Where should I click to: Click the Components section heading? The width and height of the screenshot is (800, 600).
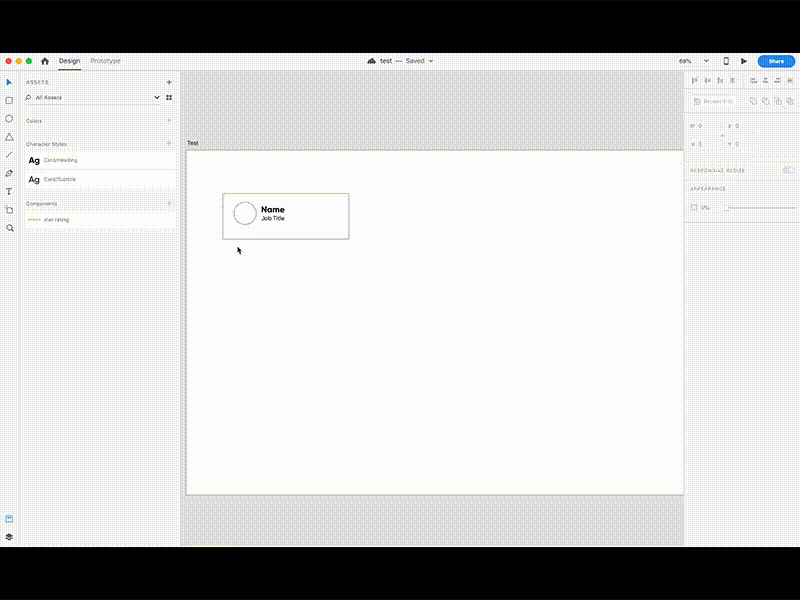coord(42,204)
